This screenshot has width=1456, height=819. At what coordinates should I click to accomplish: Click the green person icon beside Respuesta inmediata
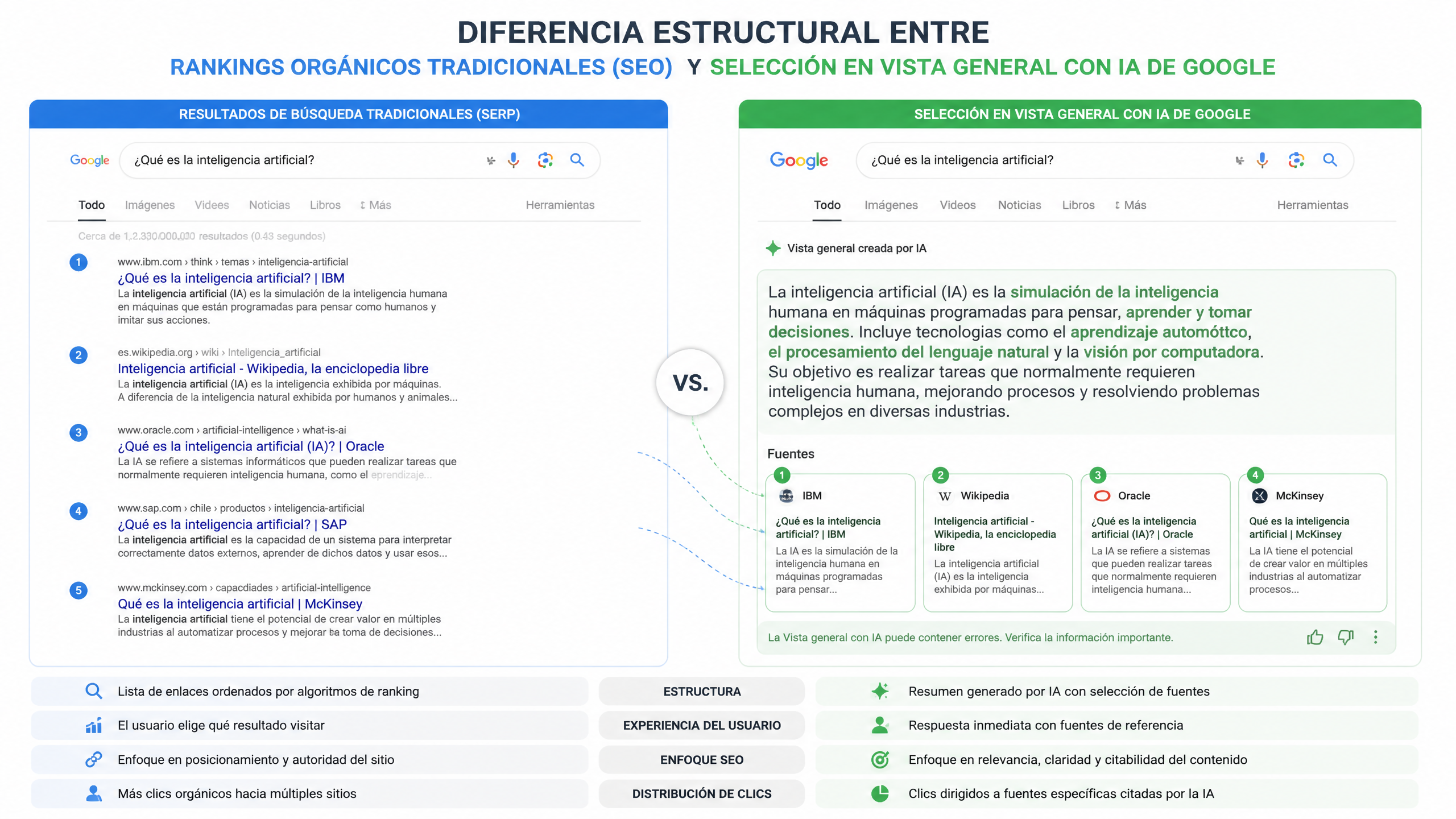pos(880,725)
